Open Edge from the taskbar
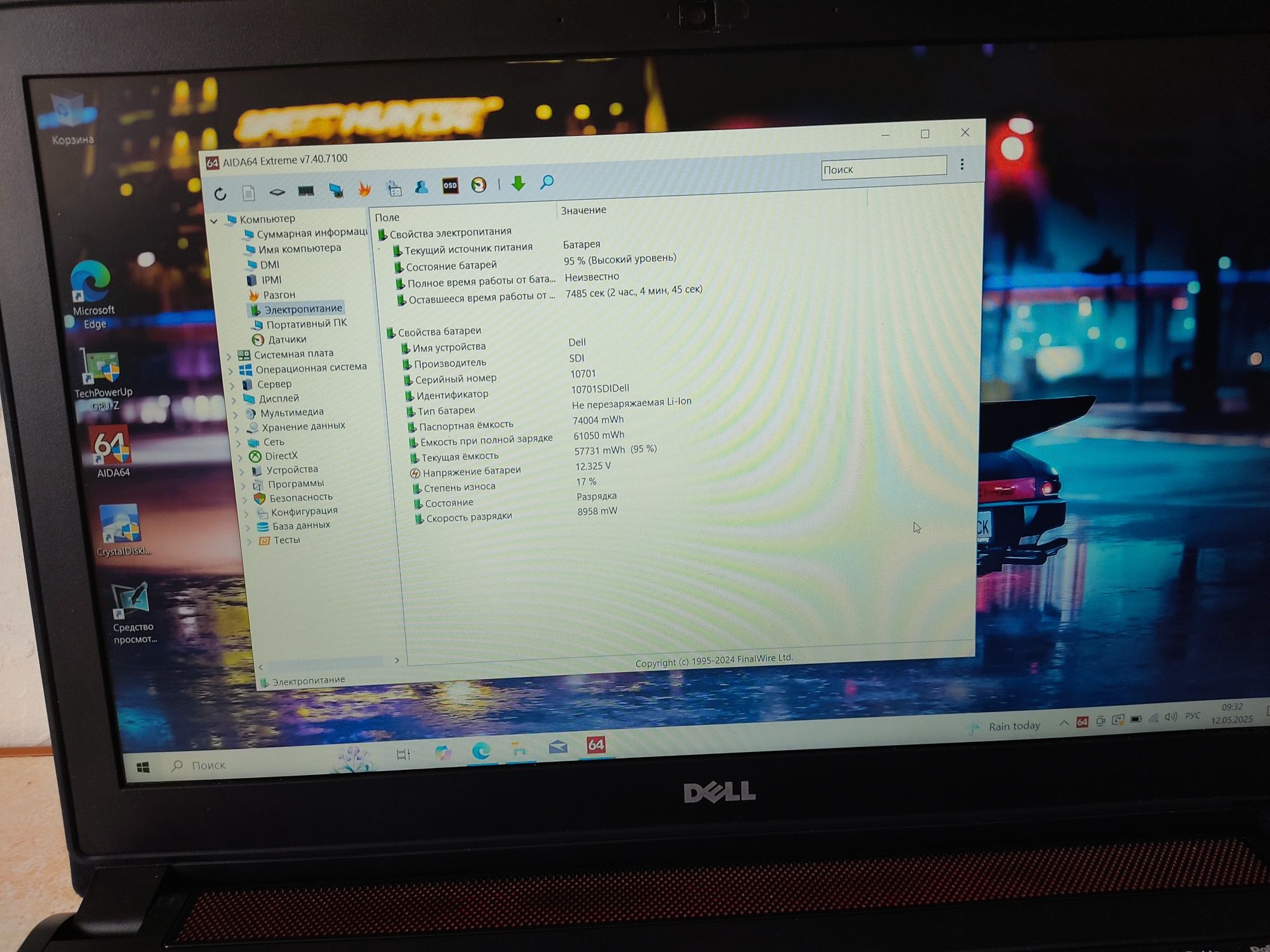The image size is (1270, 952). (x=481, y=751)
